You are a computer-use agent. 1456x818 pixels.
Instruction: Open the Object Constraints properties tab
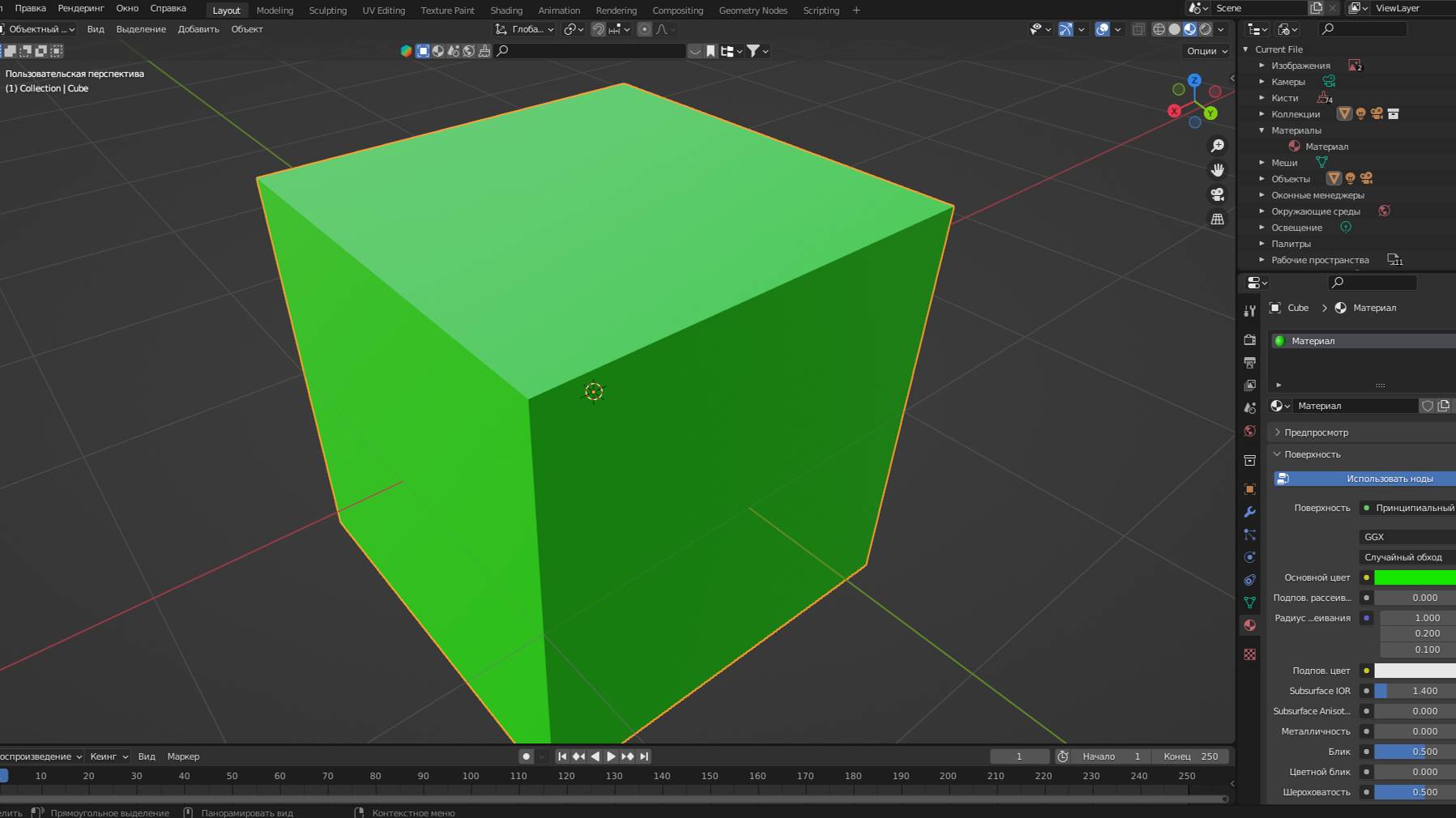[1249, 580]
